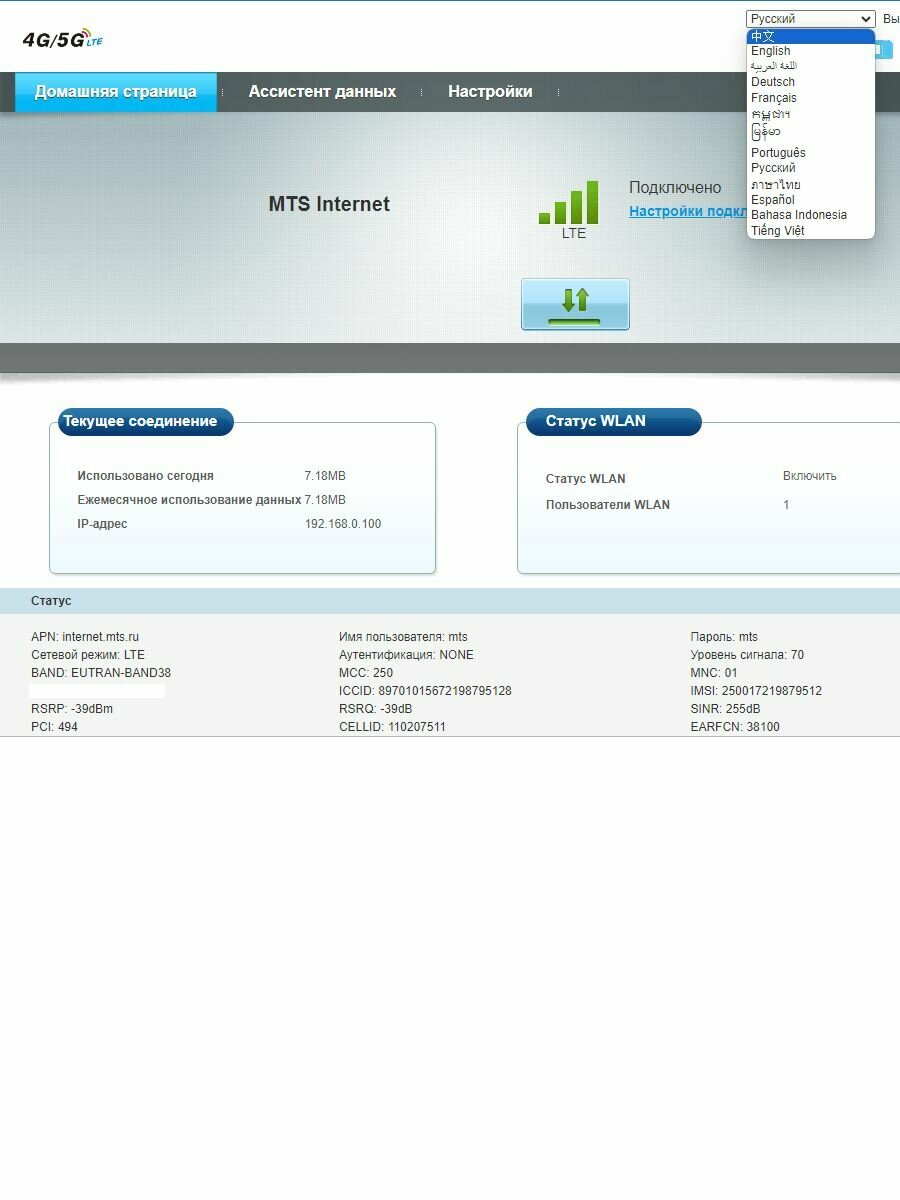Click the Аутентификация: NONE entry
This screenshot has height=1200, width=900.
point(406,655)
